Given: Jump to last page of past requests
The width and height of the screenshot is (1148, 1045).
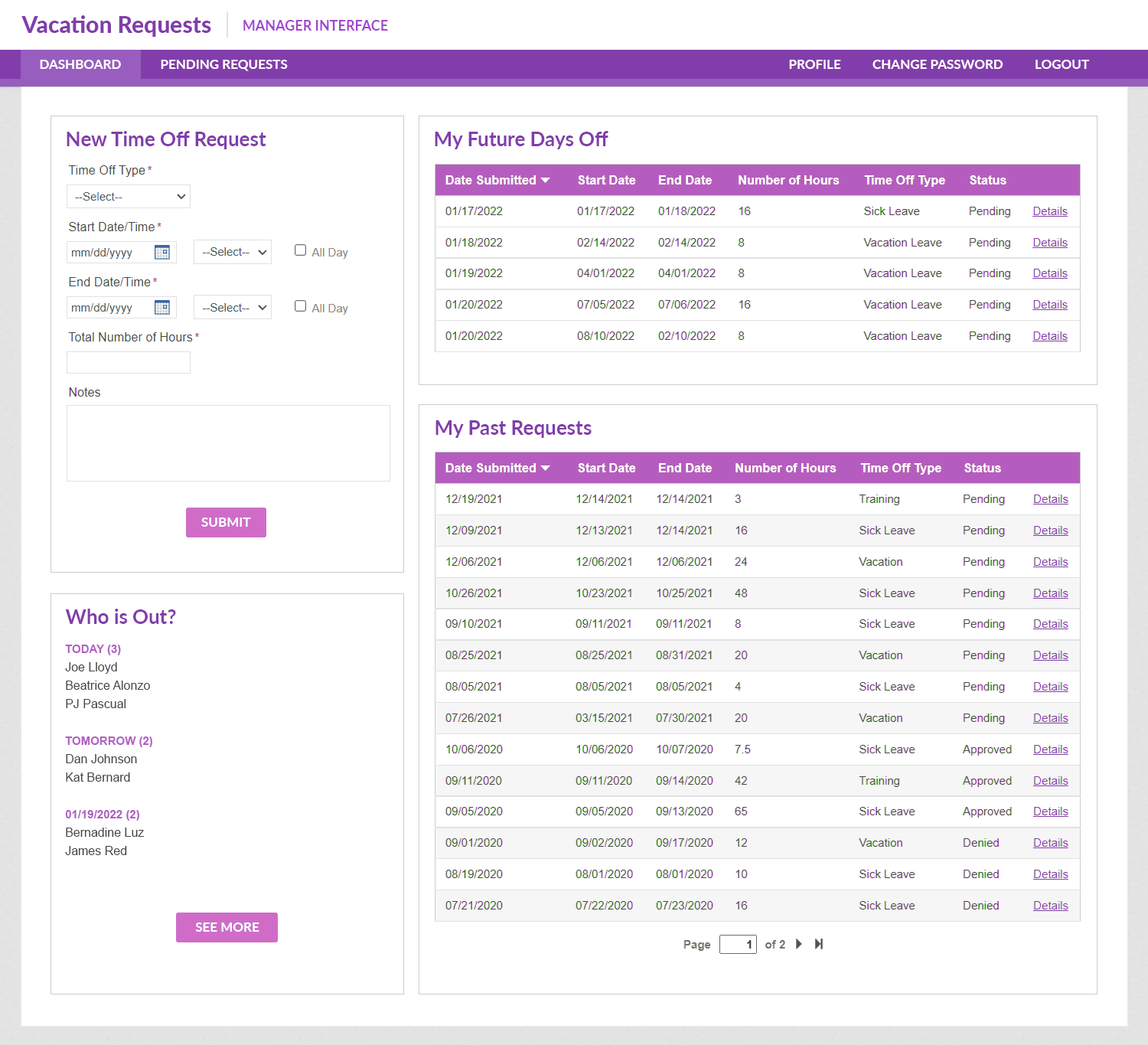Looking at the screenshot, I should pos(819,944).
